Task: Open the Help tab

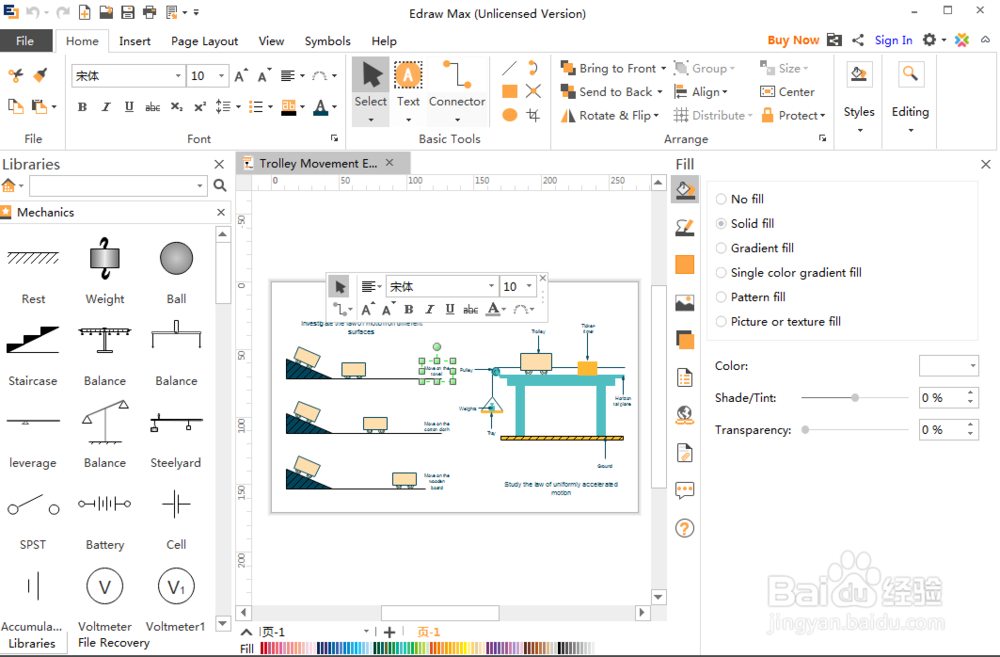Action: point(384,41)
